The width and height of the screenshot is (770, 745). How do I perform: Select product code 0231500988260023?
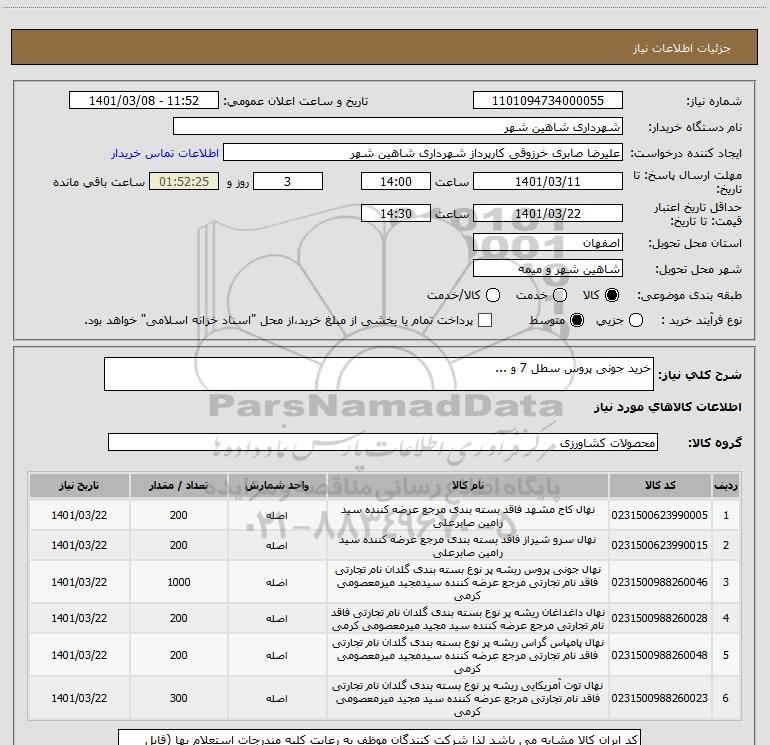click(660, 698)
